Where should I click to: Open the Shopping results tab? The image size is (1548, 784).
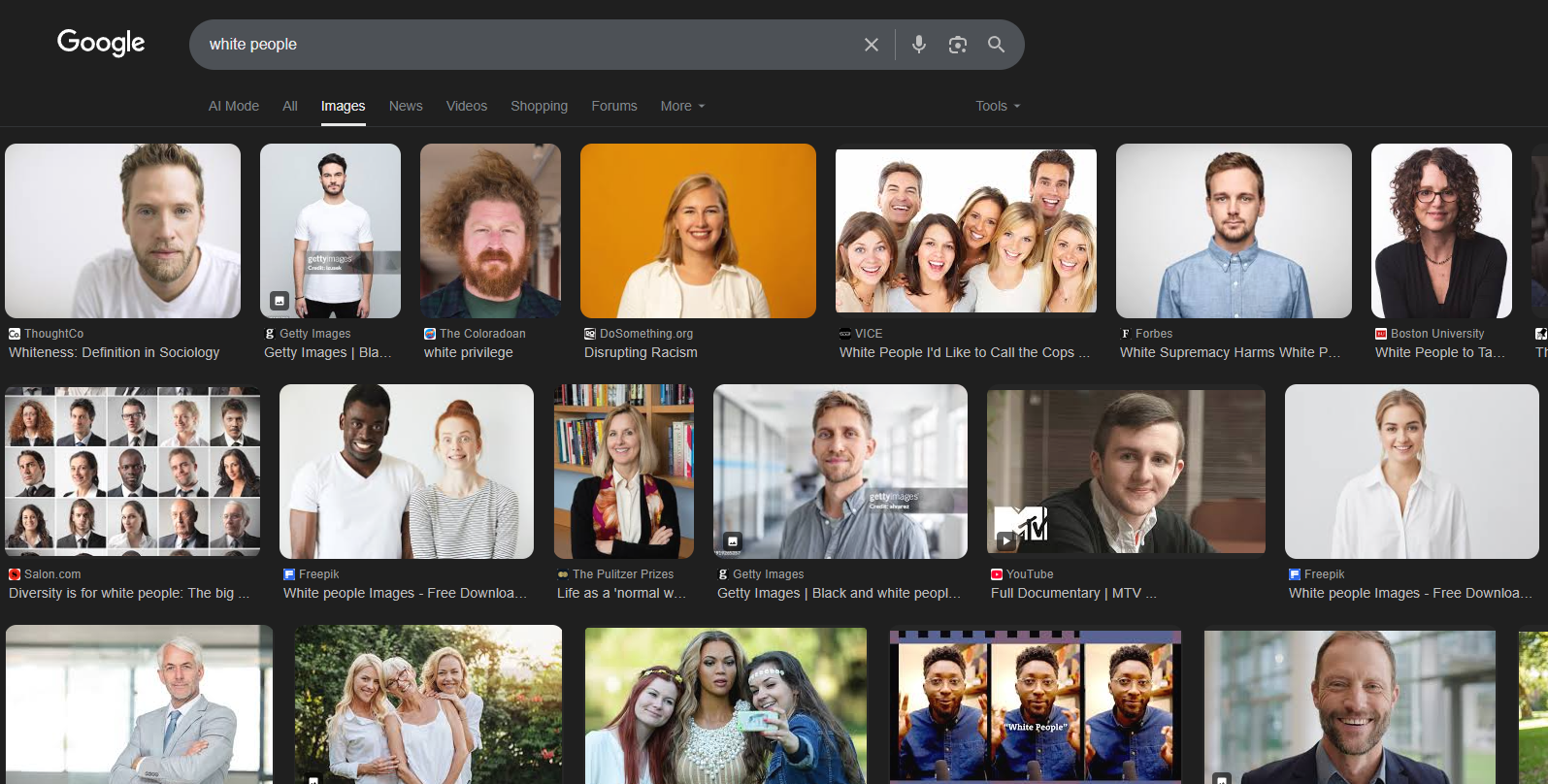pos(539,106)
